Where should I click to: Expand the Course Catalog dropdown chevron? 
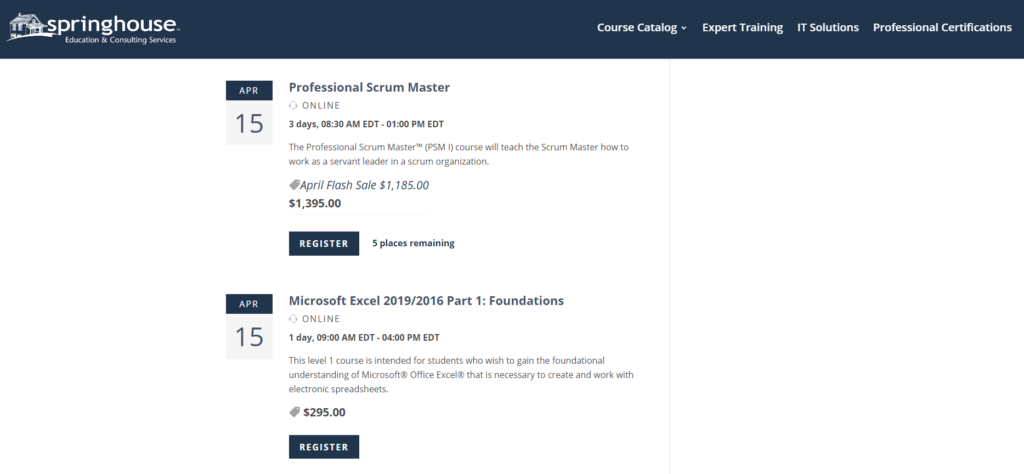(x=684, y=28)
